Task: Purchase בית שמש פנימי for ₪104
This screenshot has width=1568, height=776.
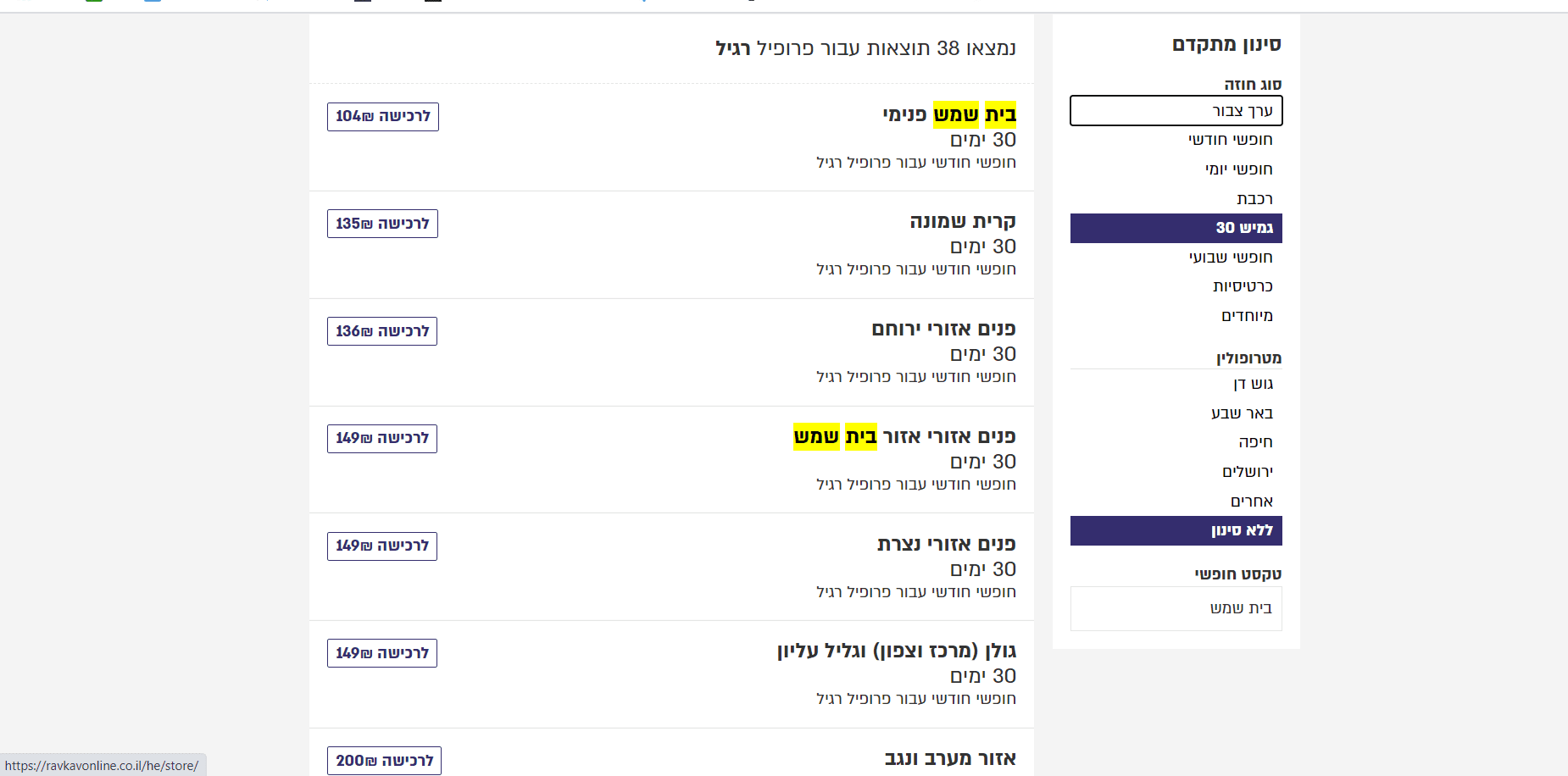Action: [383, 117]
